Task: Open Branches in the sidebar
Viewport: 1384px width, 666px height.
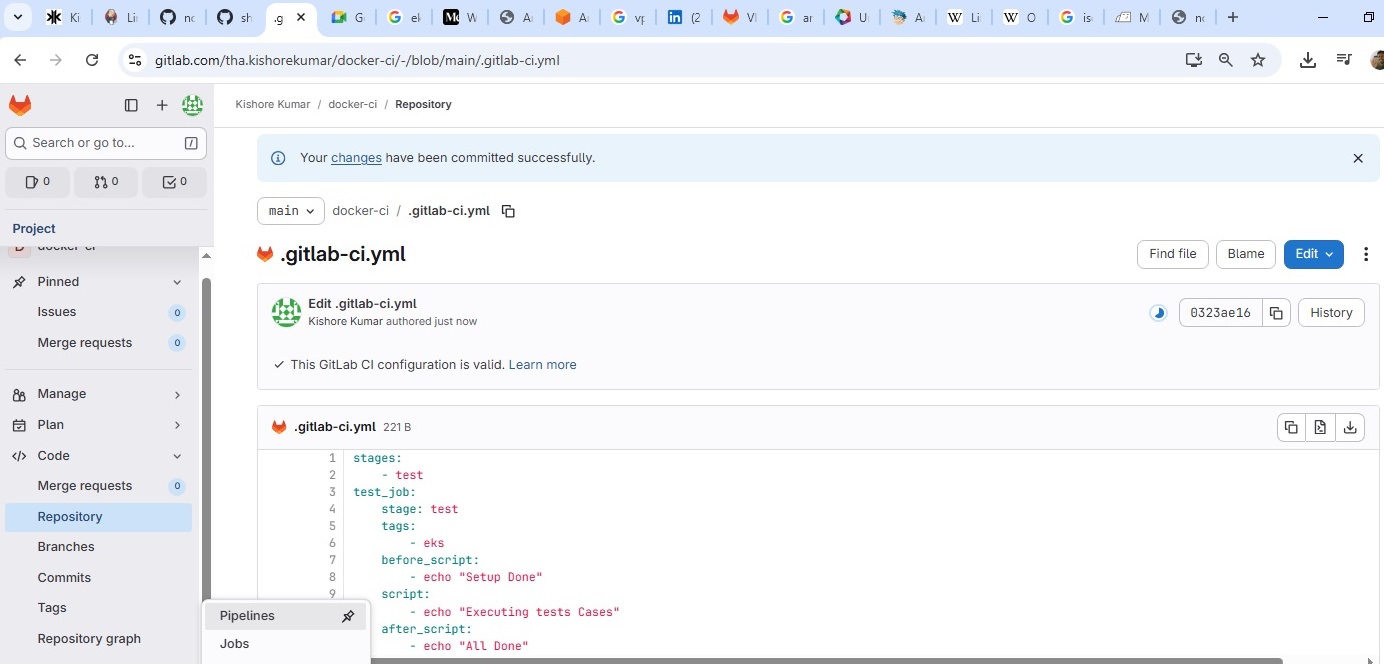Action: point(66,547)
